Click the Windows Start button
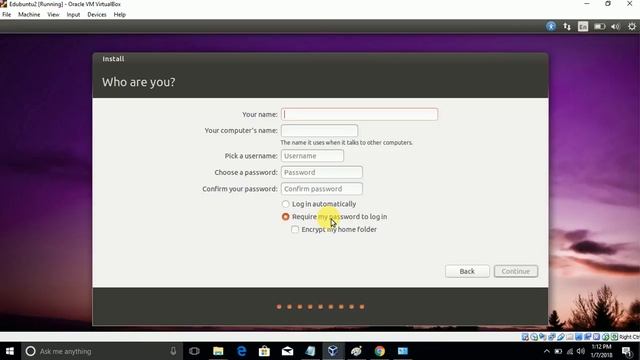640x360 pixels. (10, 351)
